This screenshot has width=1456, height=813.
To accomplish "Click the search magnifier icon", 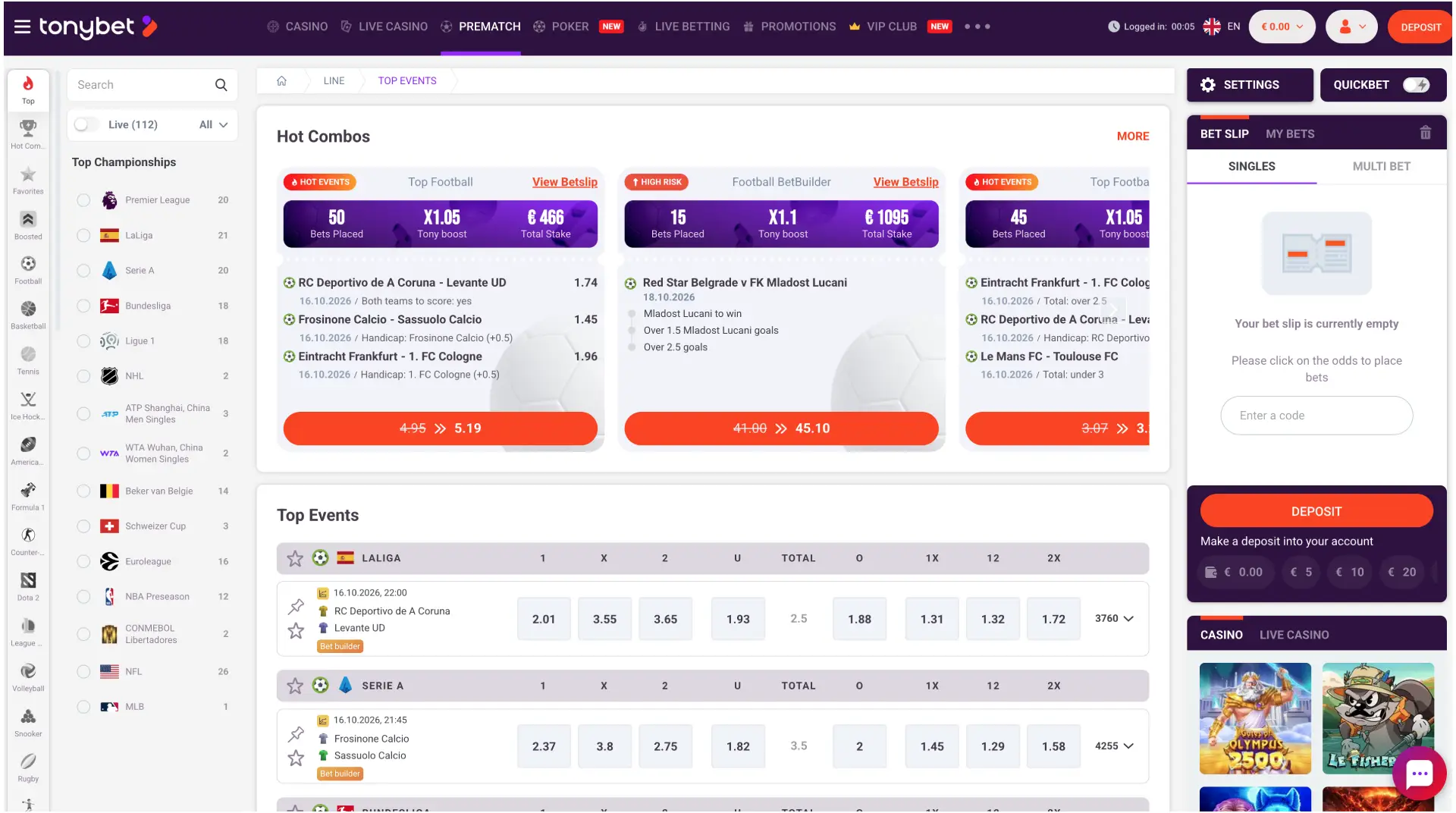I will point(221,85).
